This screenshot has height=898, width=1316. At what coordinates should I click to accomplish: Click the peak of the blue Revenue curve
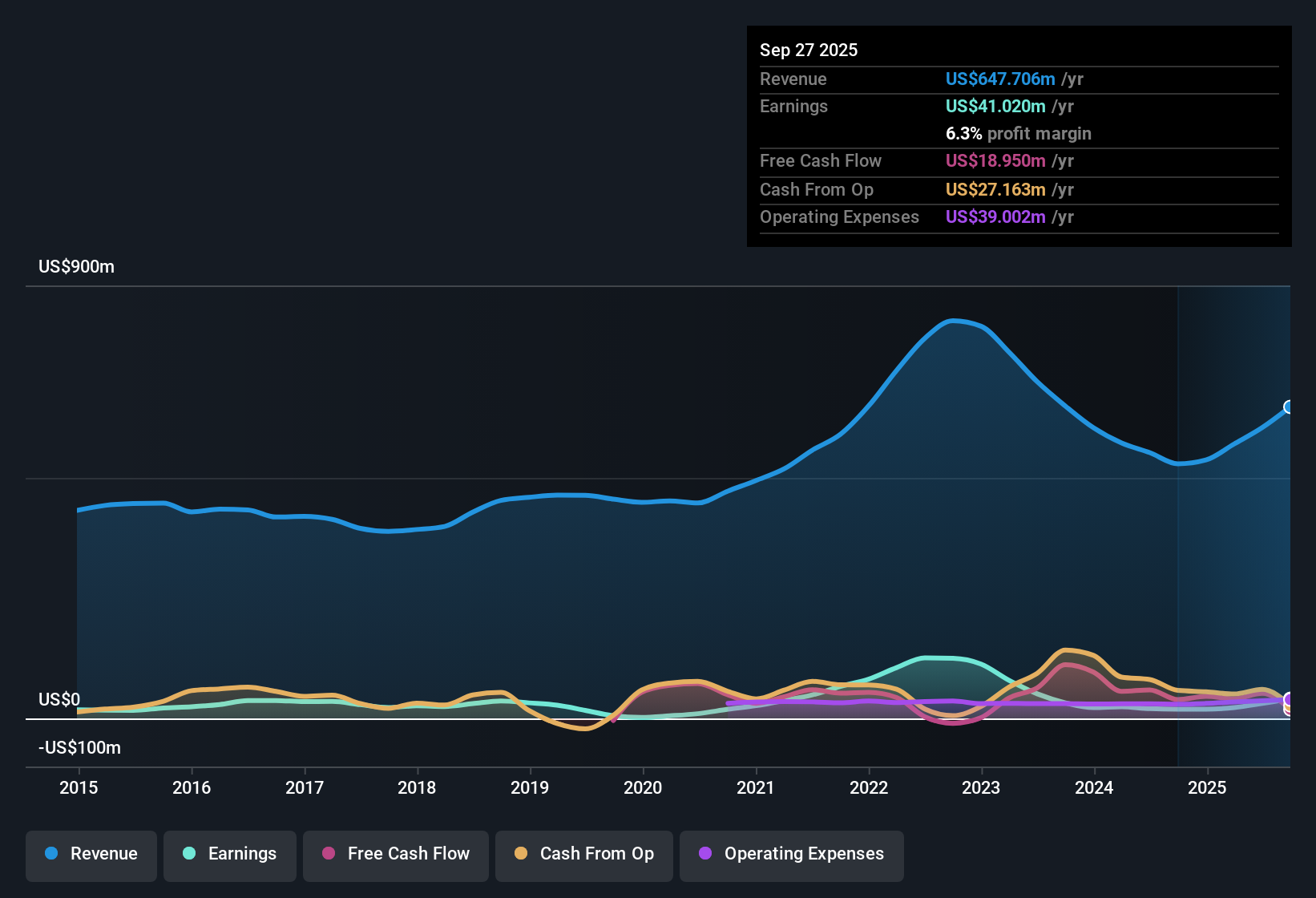(x=955, y=321)
